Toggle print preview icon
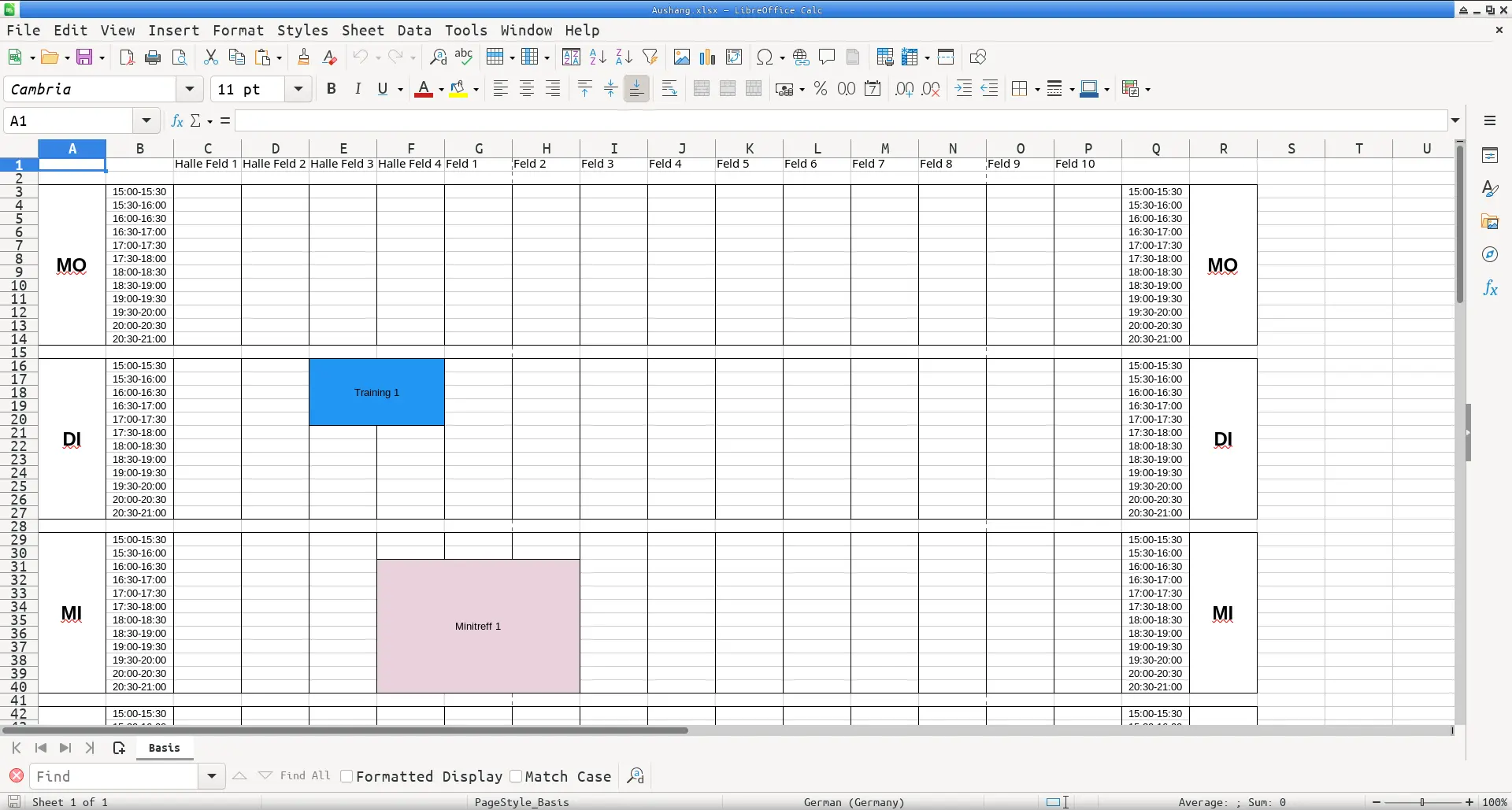 coord(180,57)
